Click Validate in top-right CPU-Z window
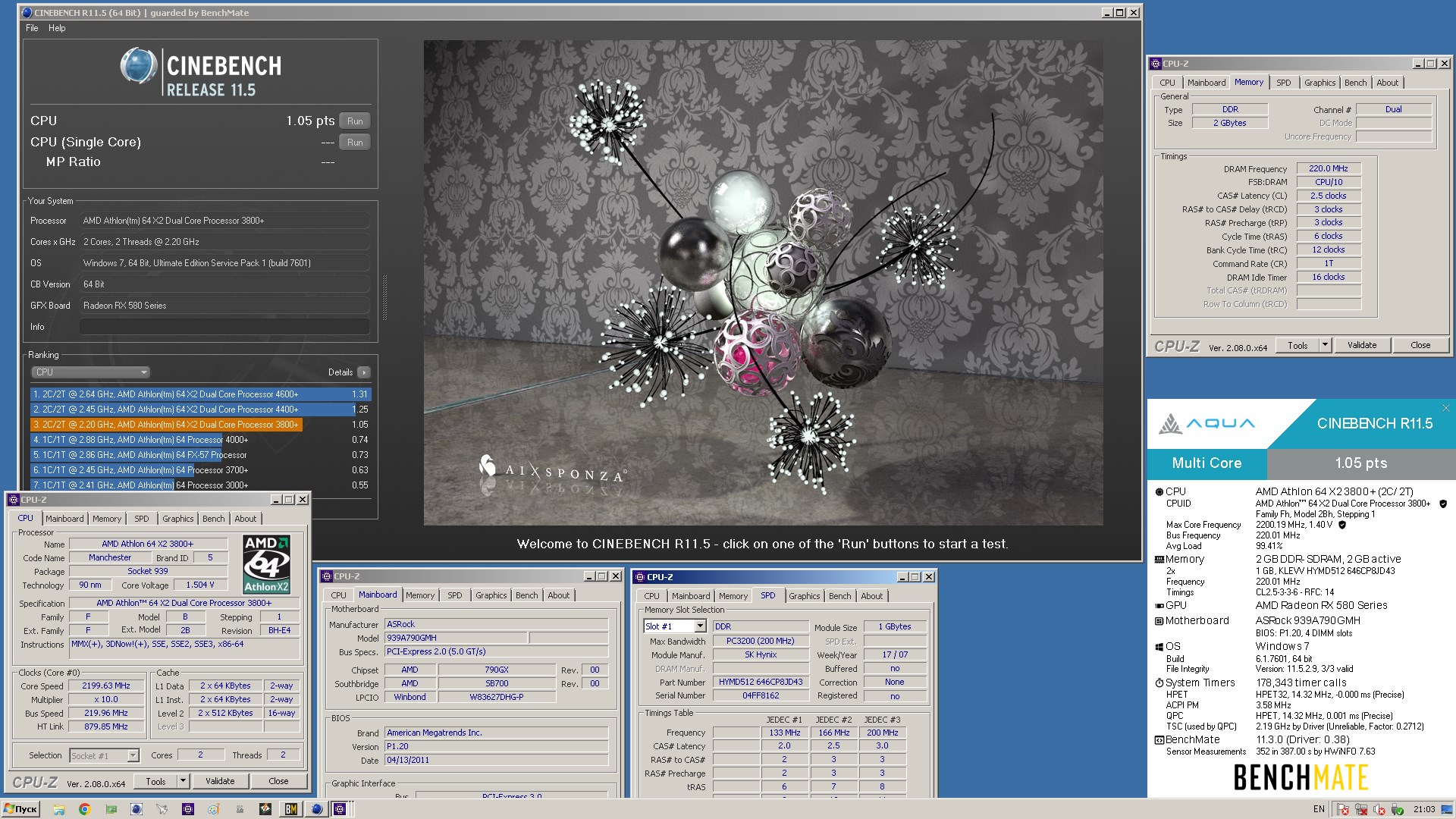The image size is (1456, 819). point(1362,345)
